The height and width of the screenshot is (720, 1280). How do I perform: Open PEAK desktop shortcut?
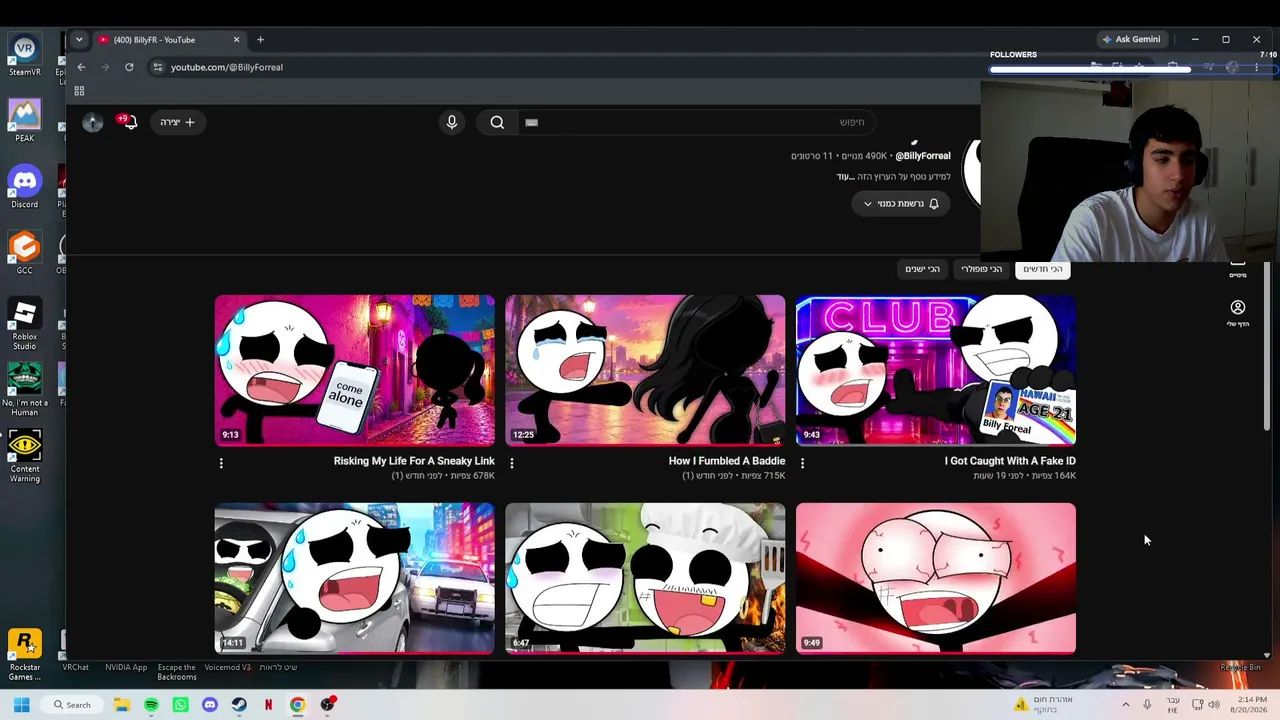(25, 121)
